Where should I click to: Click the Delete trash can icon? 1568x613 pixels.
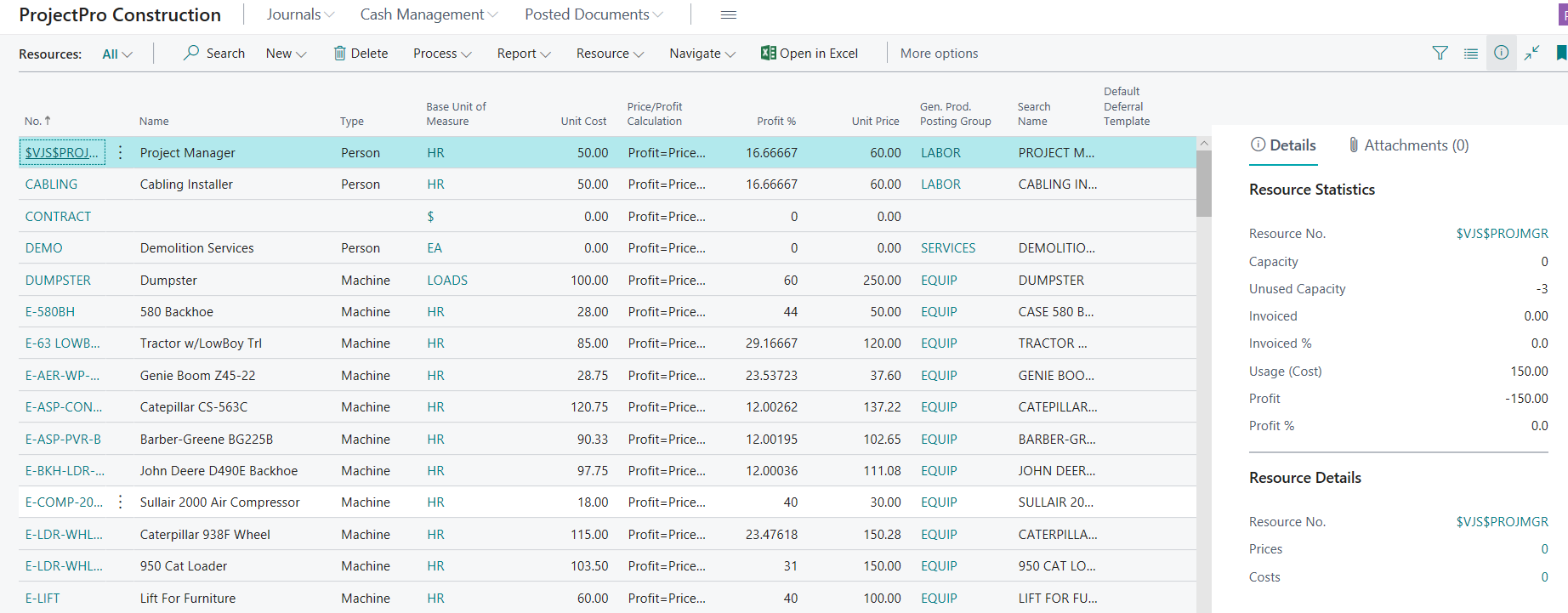pos(340,54)
